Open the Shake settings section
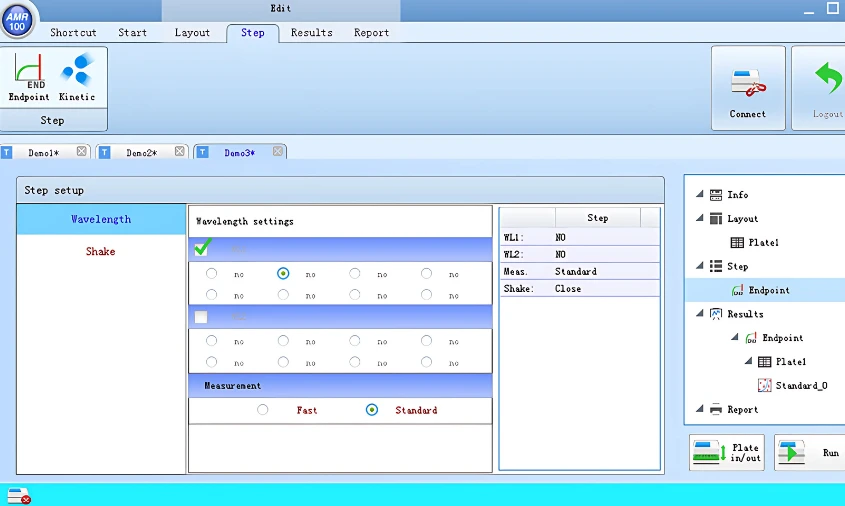This screenshot has width=845, height=506. click(x=101, y=252)
